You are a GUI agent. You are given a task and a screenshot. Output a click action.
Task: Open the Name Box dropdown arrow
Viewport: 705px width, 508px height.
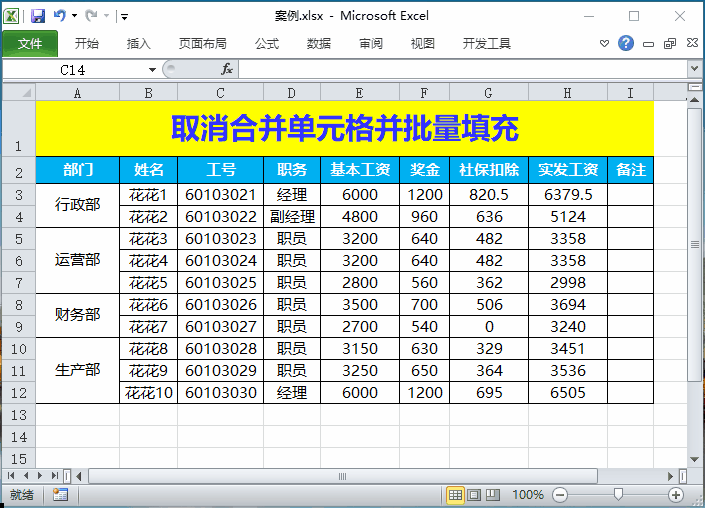point(152,69)
